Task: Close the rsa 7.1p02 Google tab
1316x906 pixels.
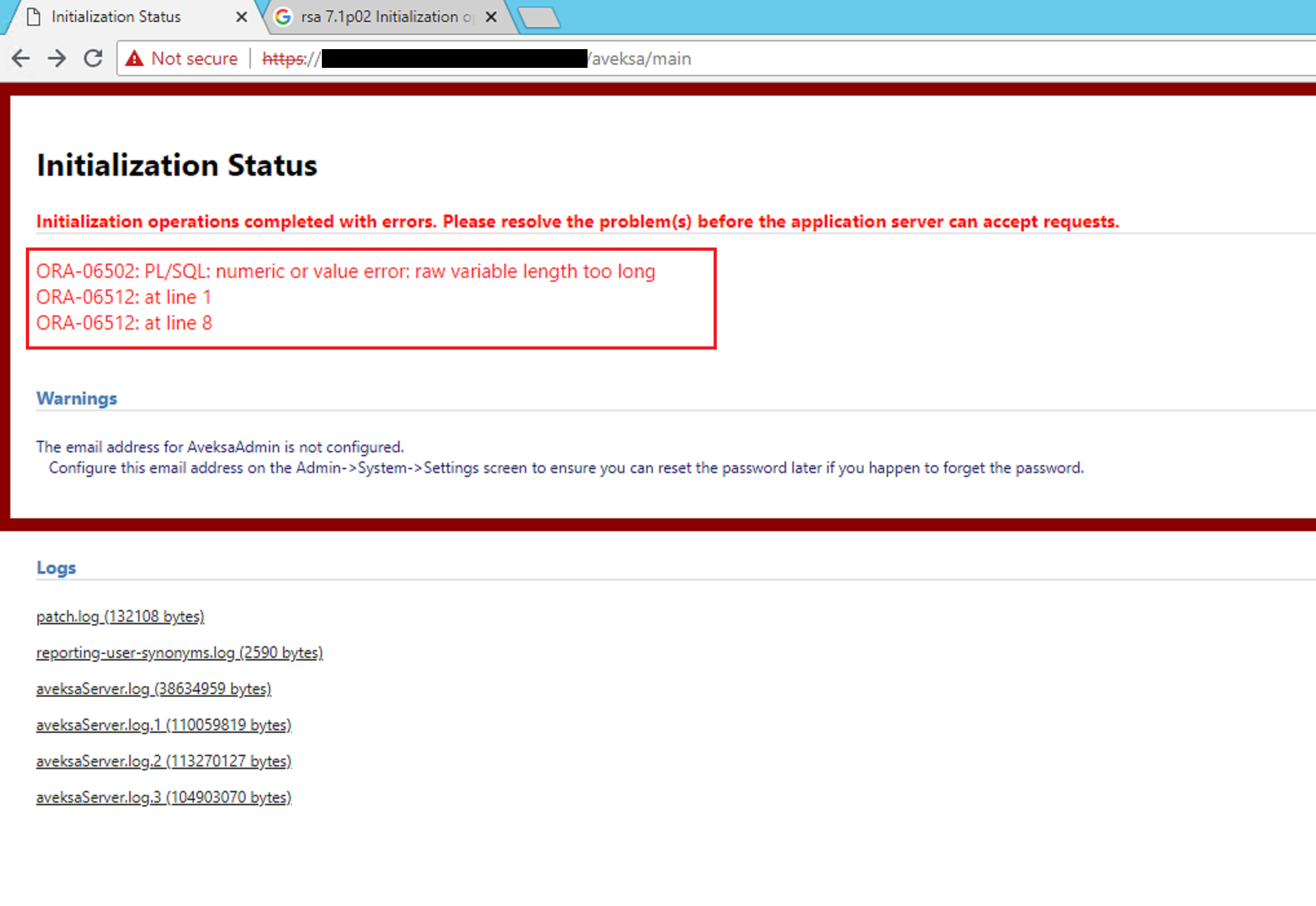Action: tap(491, 17)
